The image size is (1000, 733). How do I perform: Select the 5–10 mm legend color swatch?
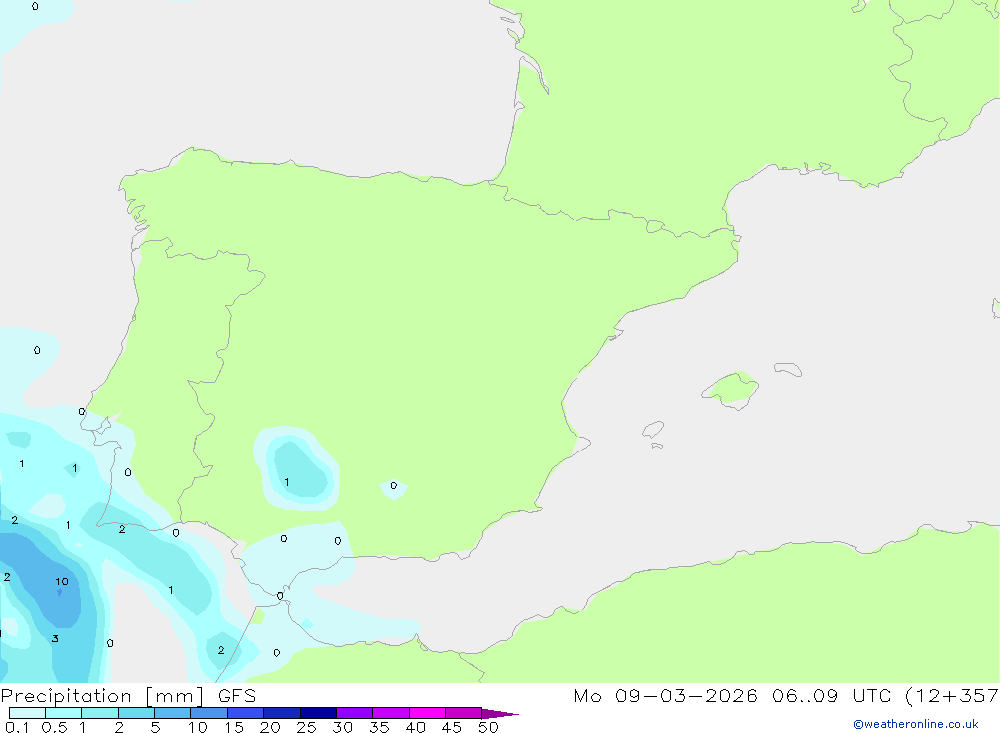pyautogui.click(x=173, y=713)
